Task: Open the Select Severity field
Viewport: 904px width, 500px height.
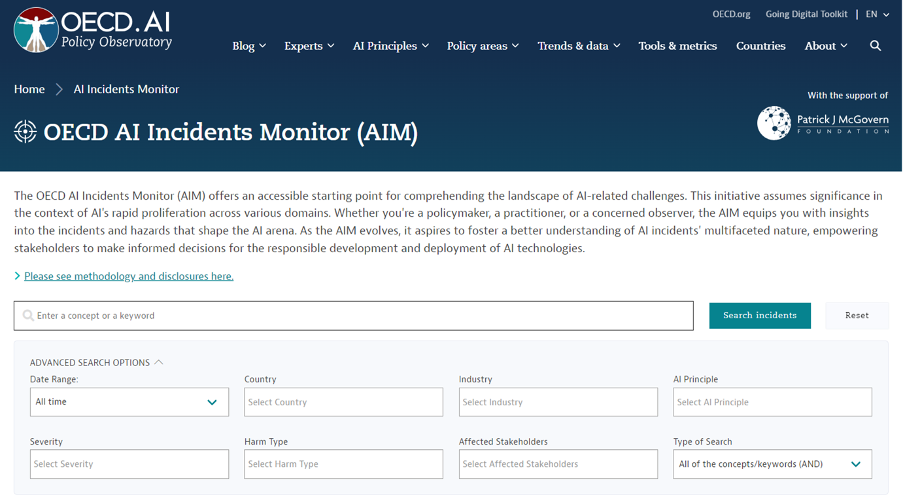Action: pyautogui.click(x=129, y=464)
